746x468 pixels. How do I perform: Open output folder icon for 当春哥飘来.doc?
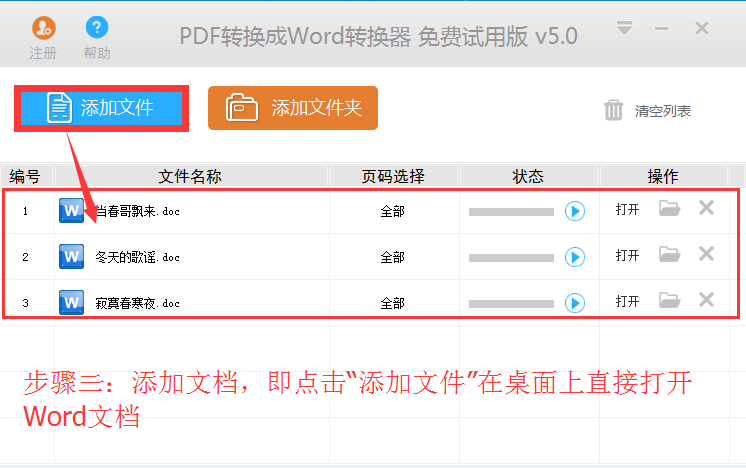[669, 208]
